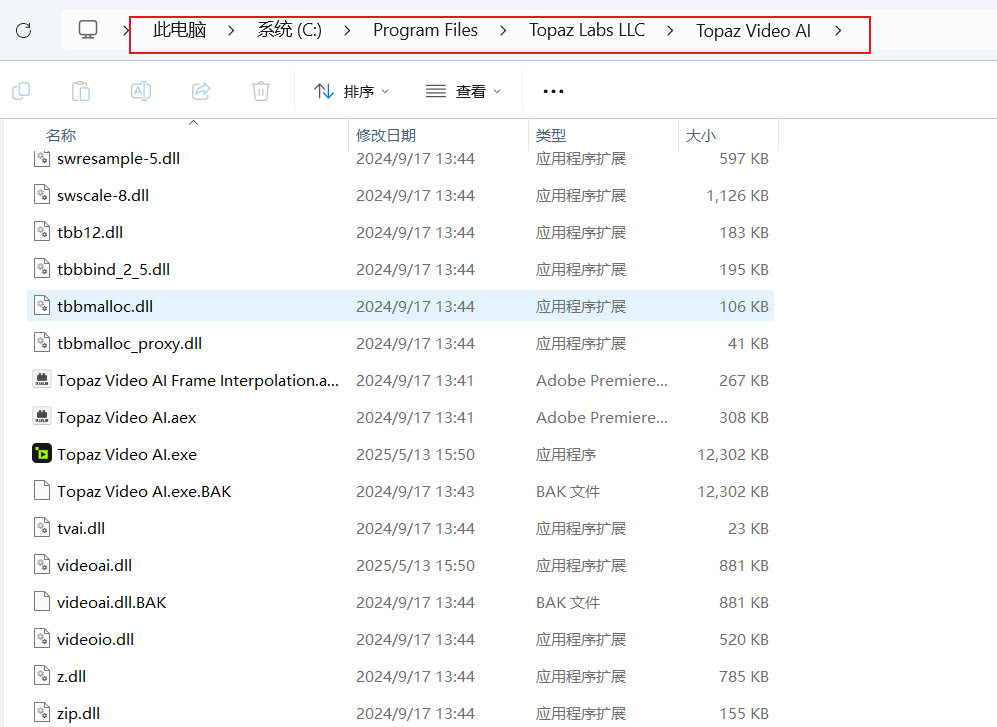Click the share toolbar icon
The image size is (997, 727).
tap(201, 92)
